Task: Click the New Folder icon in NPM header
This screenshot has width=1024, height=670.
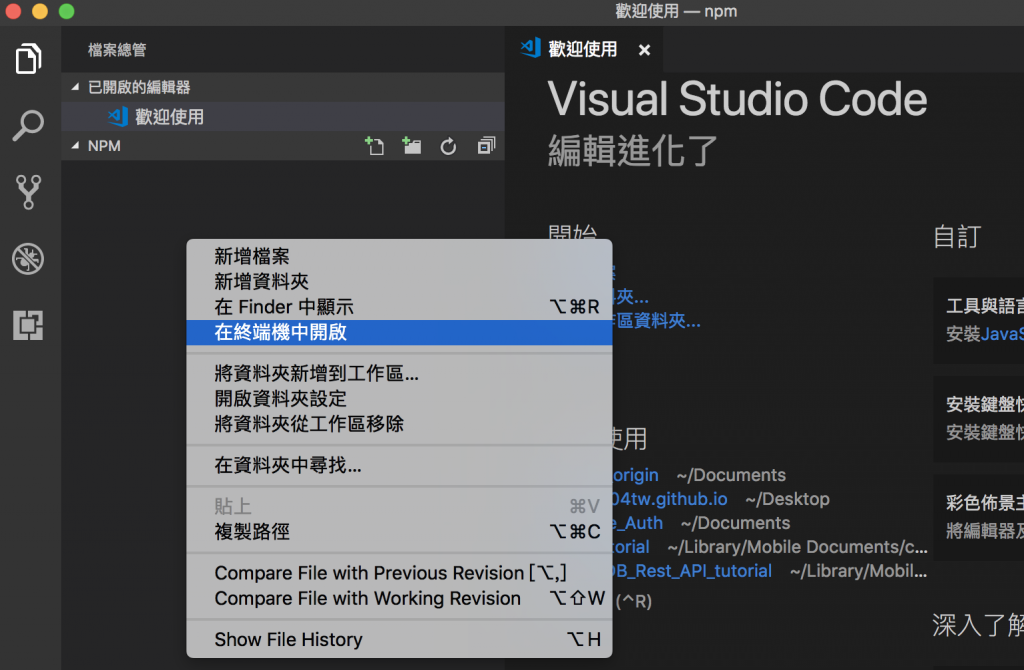Action: [411, 146]
